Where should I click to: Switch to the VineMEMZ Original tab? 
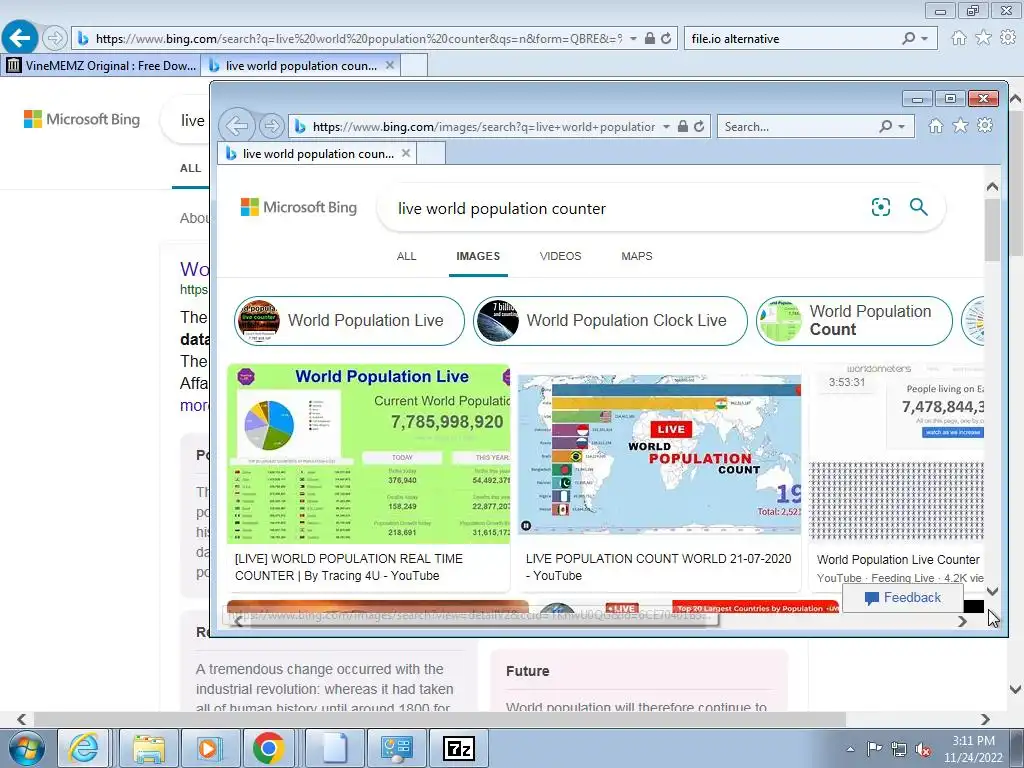101,65
